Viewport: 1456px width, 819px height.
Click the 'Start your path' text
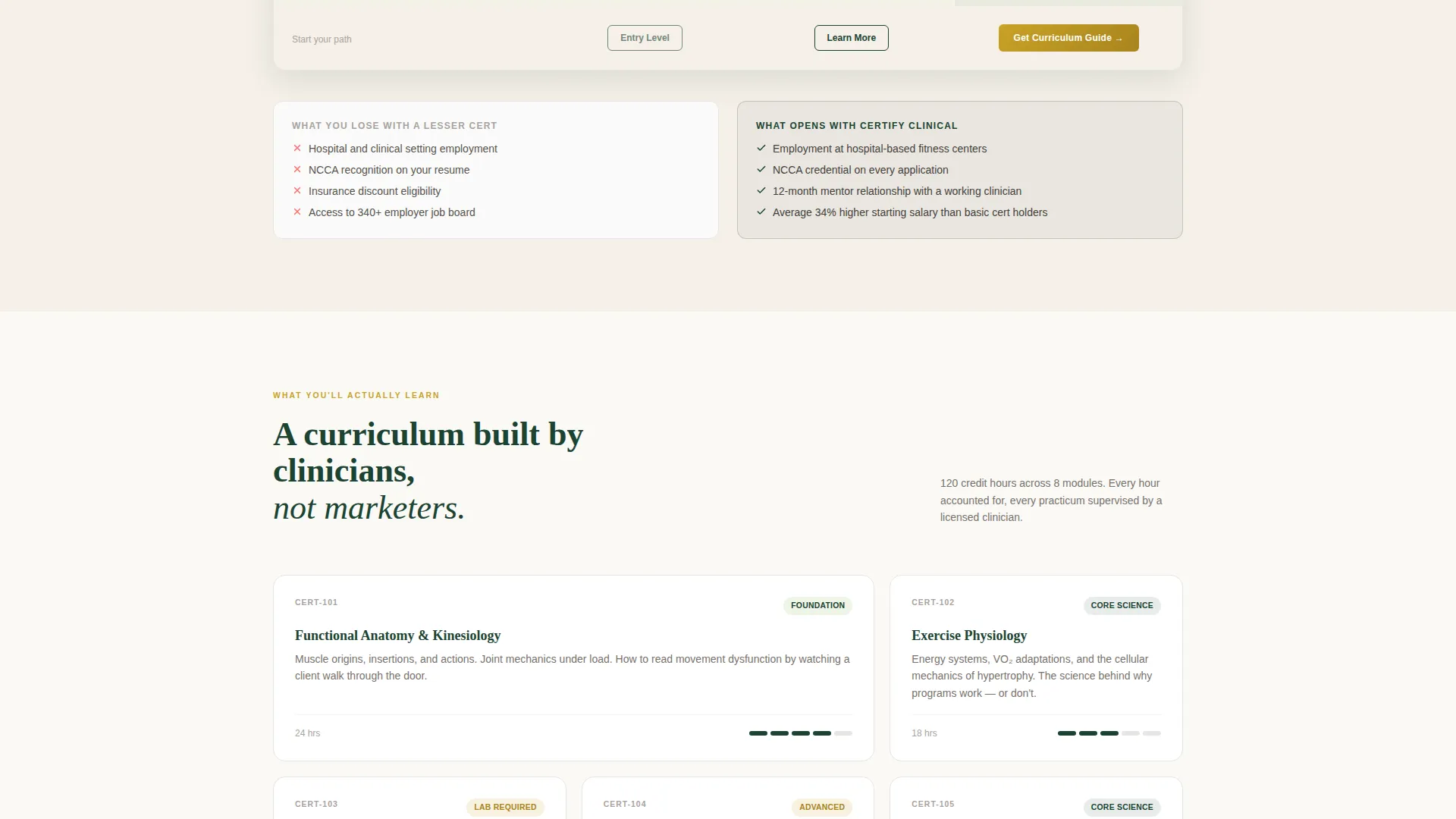(x=322, y=39)
